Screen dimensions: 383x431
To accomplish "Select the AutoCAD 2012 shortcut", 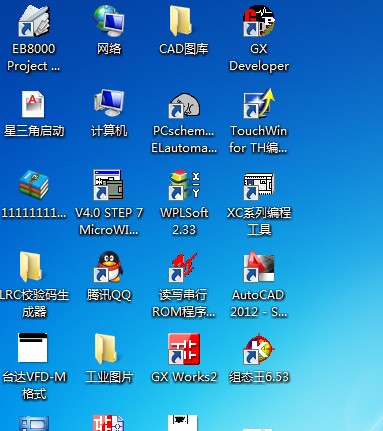I will (259, 267).
